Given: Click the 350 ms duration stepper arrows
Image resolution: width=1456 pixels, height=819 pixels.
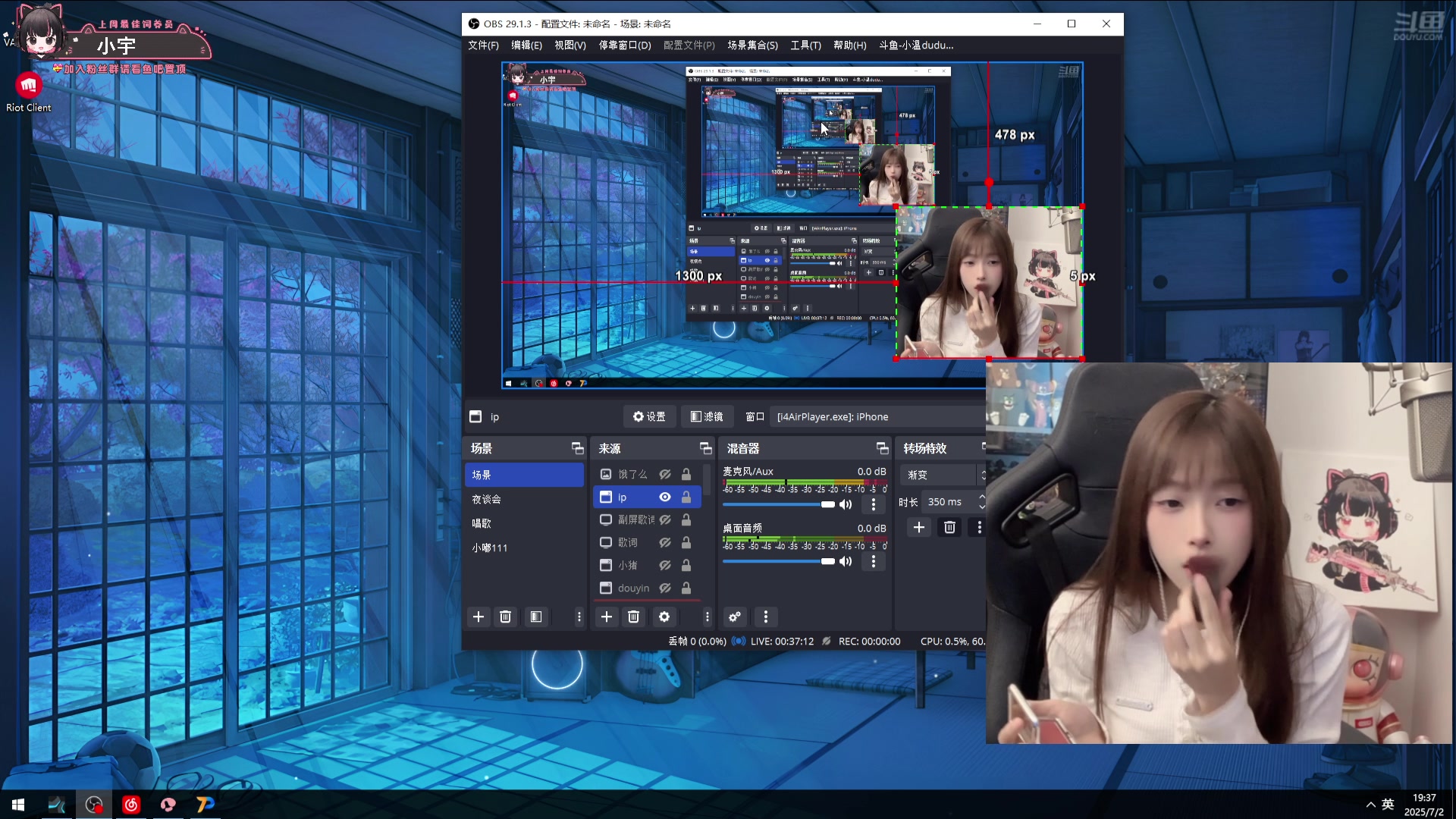Looking at the screenshot, I should (981, 501).
